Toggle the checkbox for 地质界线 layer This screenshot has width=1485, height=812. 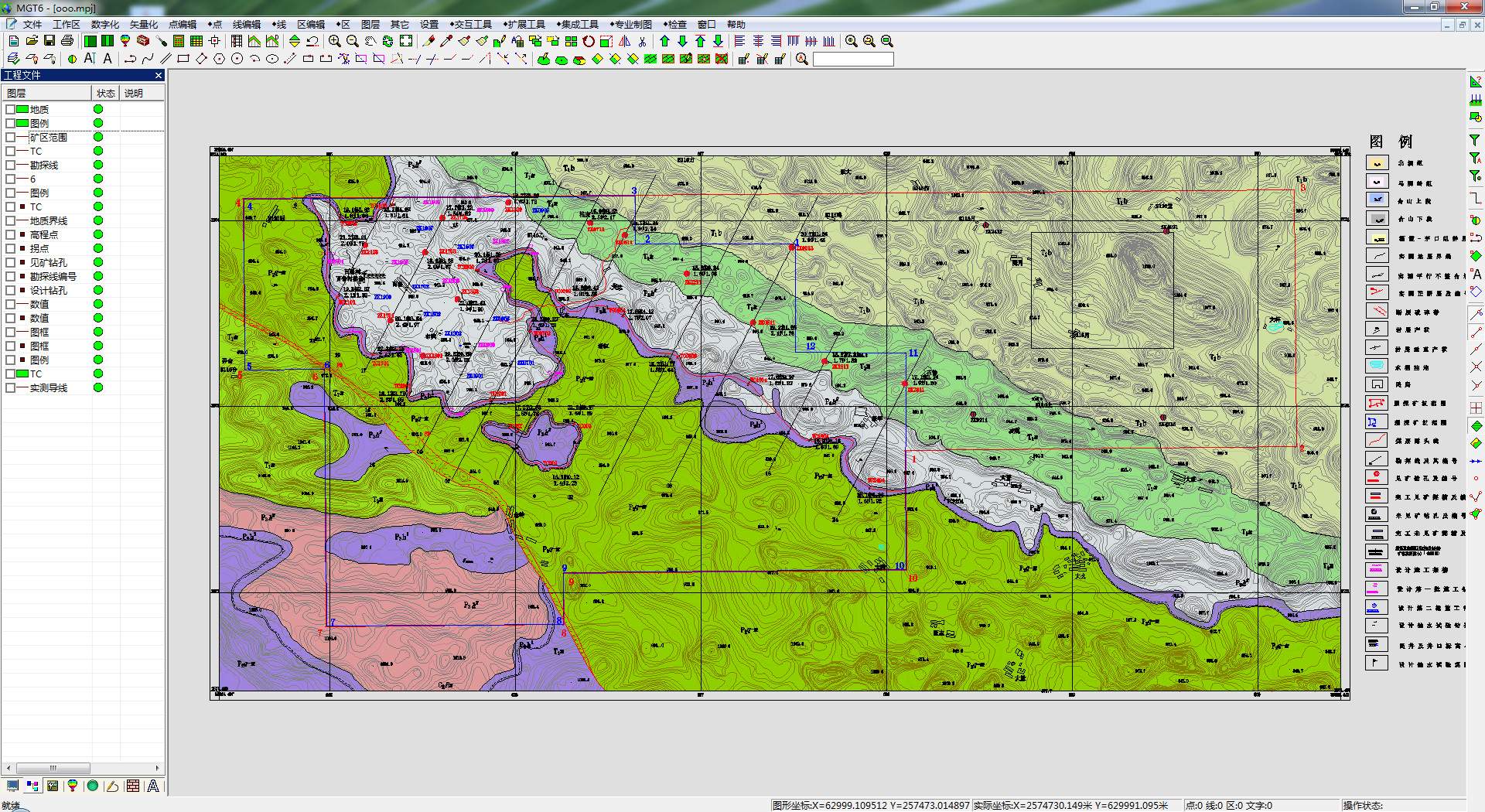point(10,221)
